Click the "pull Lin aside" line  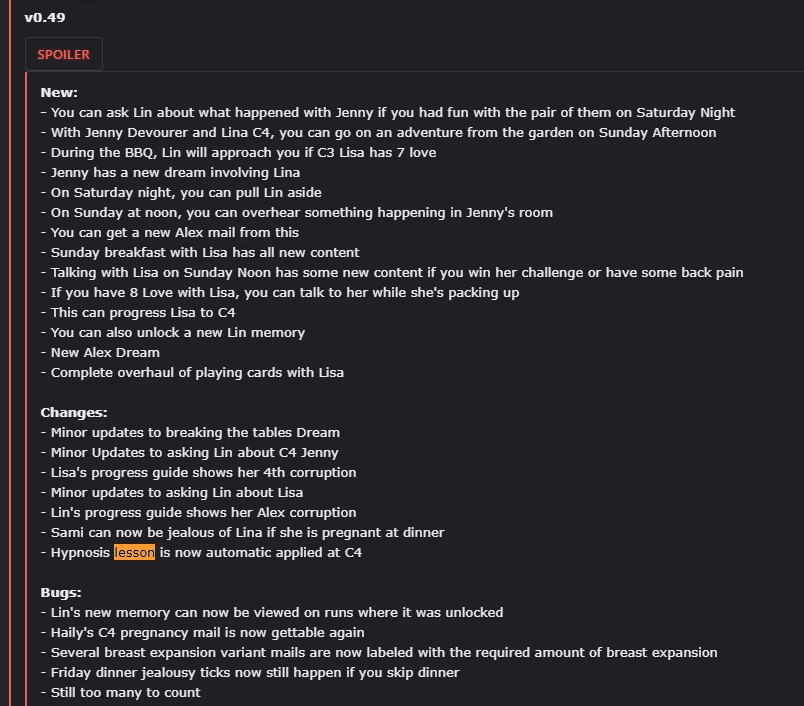[186, 192]
